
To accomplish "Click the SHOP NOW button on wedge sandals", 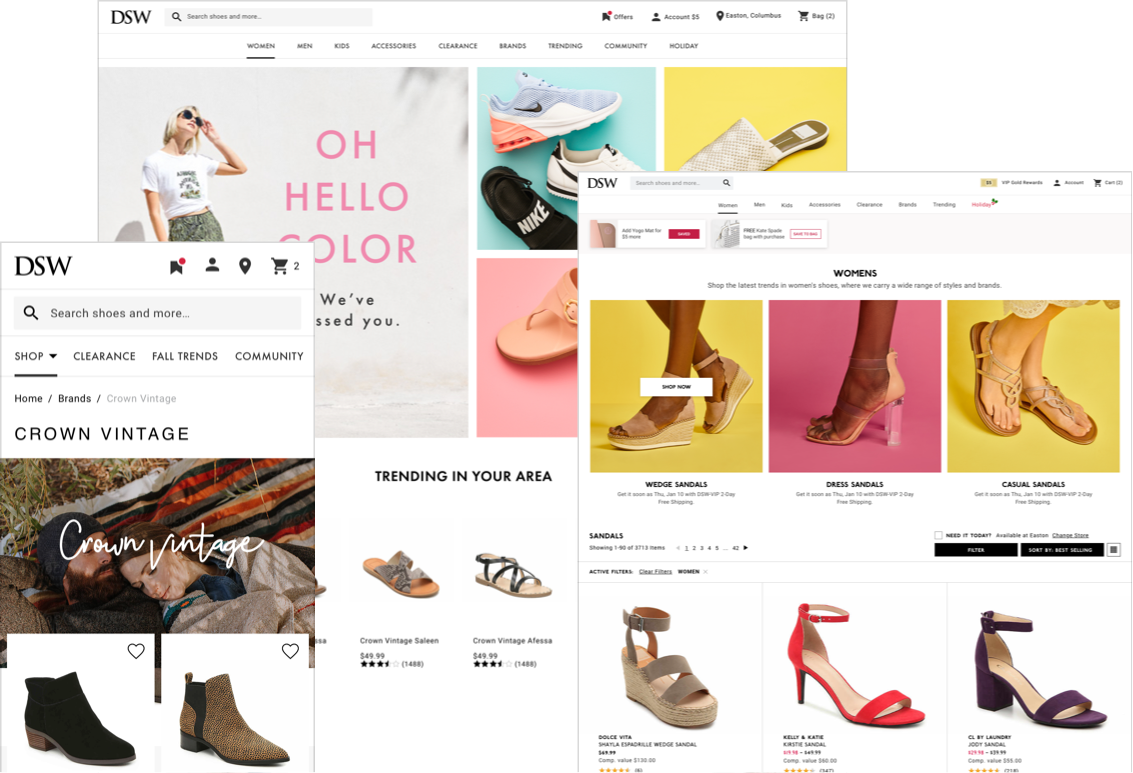I will click(x=676, y=386).
